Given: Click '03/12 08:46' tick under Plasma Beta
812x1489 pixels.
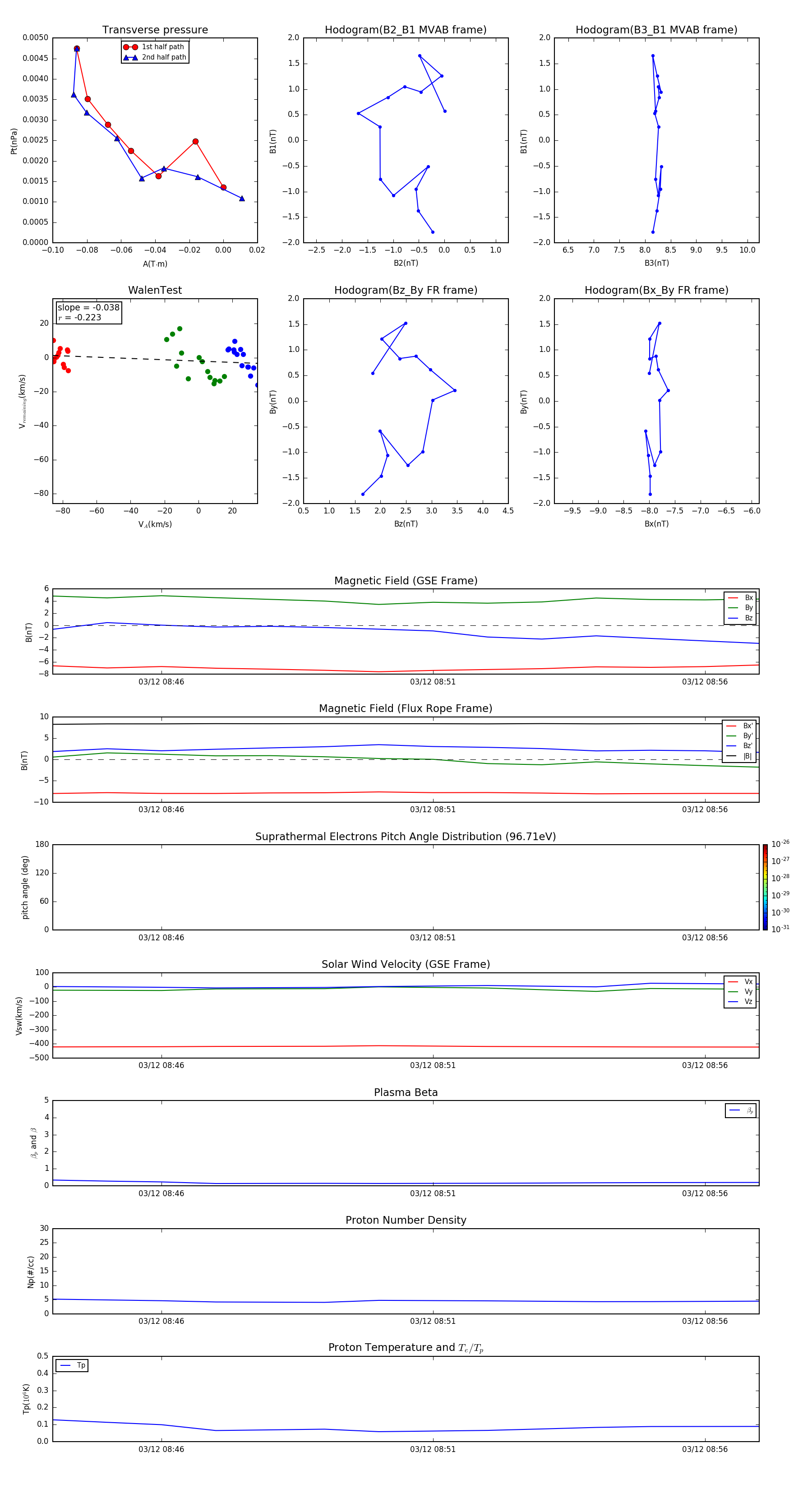Looking at the screenshot, I should coord(161,1193).
